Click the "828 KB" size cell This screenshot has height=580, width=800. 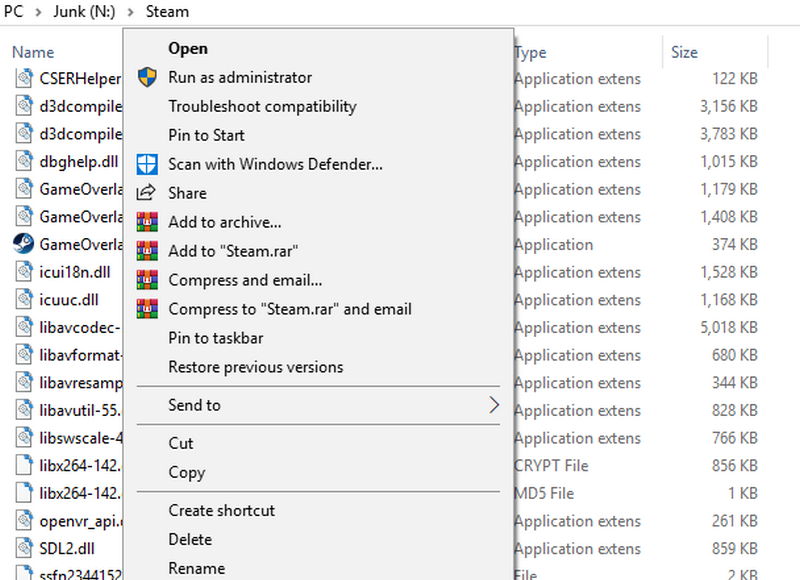[x=735, y=410]
